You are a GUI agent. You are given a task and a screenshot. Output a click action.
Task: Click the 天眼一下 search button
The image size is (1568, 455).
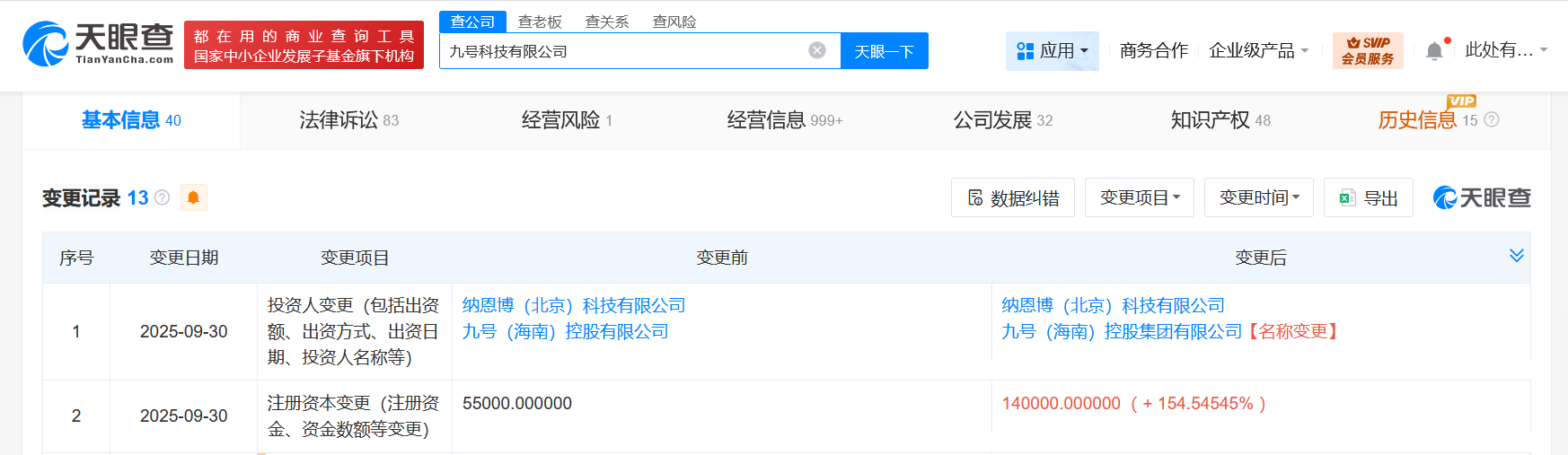click(x=884, y=51)
